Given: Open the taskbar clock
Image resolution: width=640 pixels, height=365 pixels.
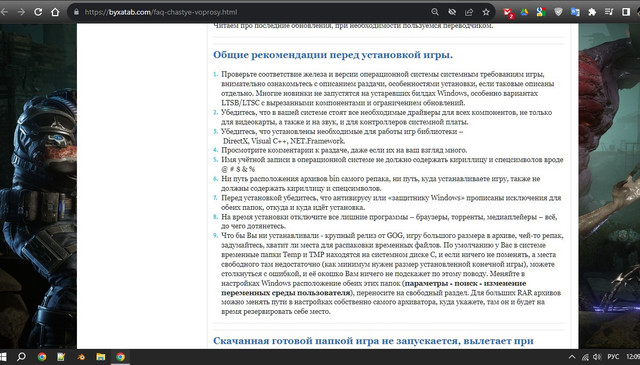Looking at the screenshot, I should (x=633, y=357).
